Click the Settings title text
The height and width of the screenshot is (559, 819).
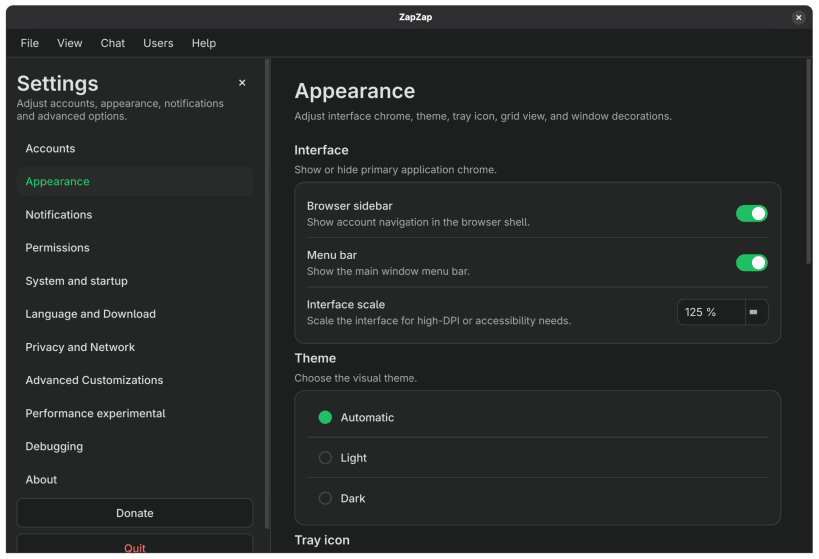click(x=57, y=84)
